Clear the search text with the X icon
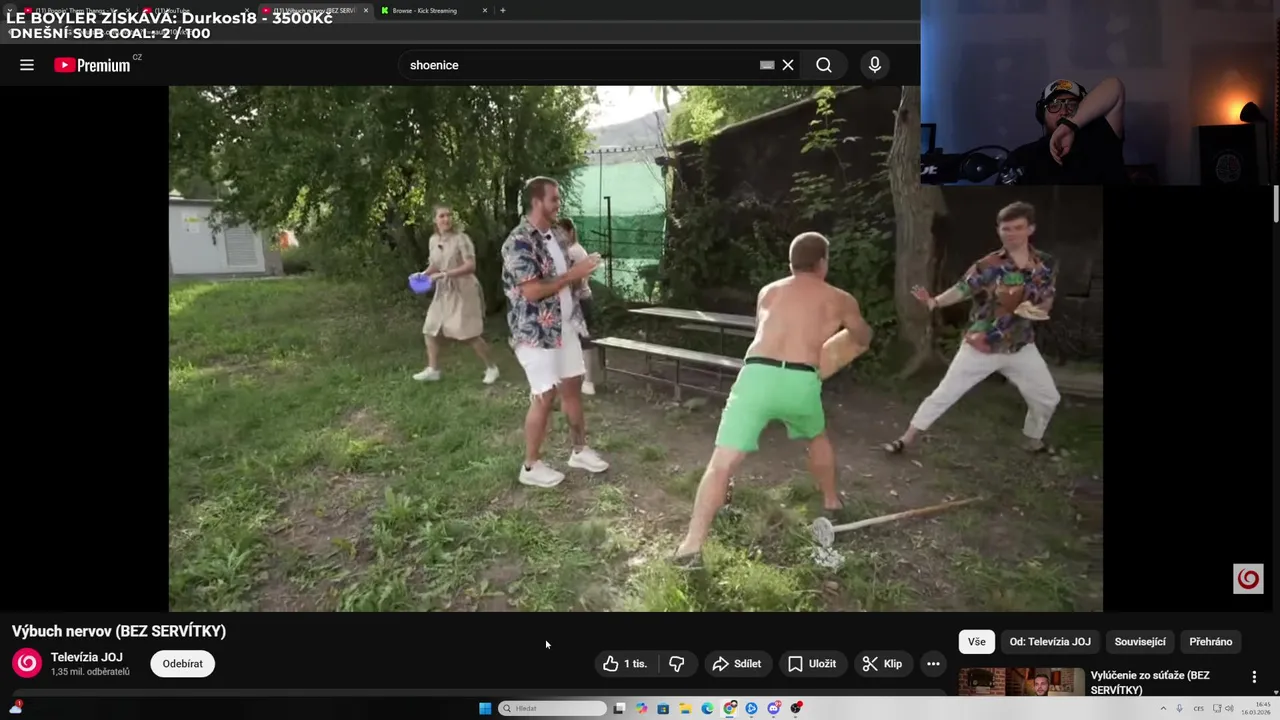Screen dimensions: 1280x720 [x=788, y=65]
